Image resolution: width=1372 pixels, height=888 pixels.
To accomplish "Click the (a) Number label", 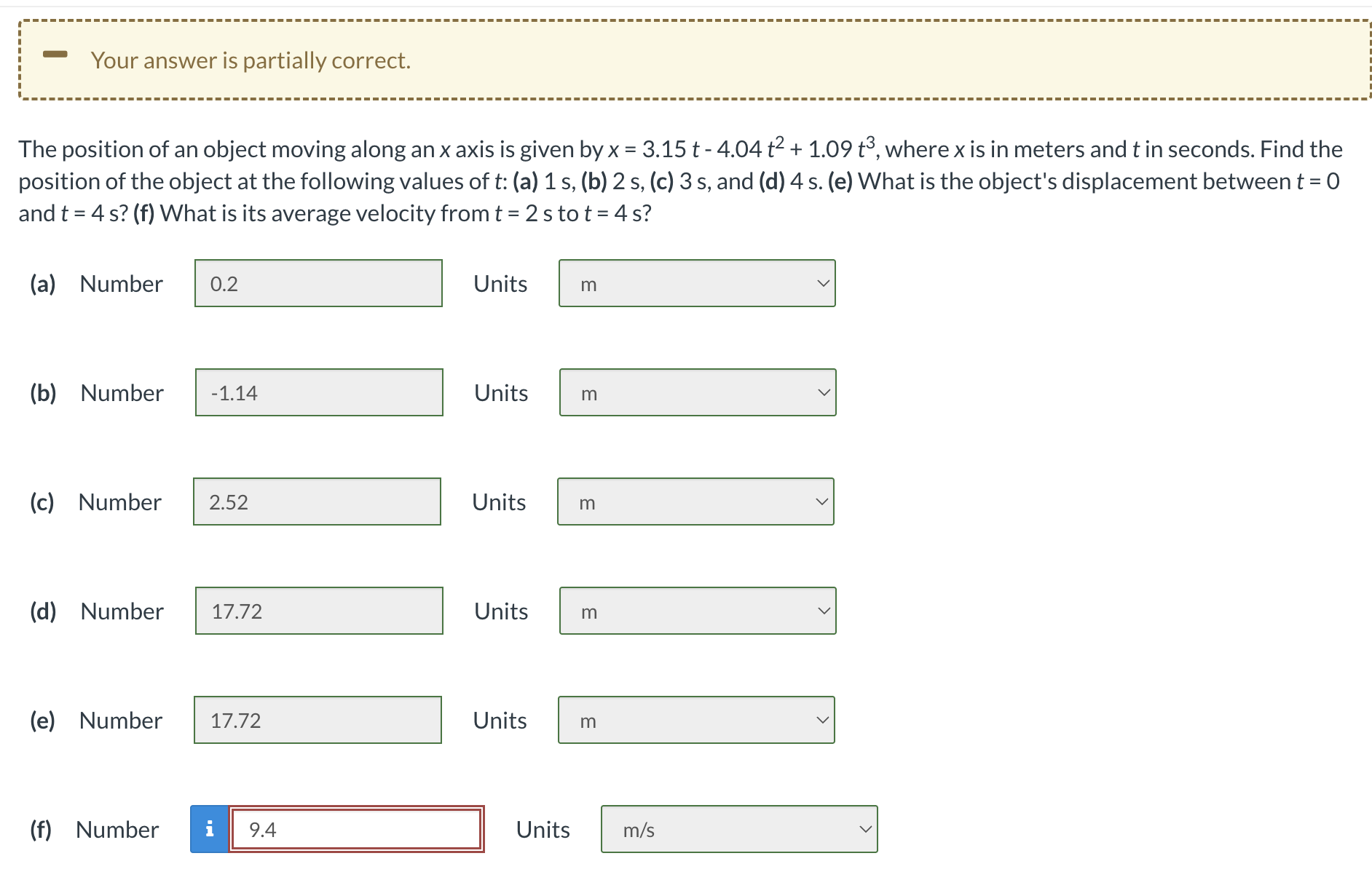I will pyautogui.click(x=96, y=283).
